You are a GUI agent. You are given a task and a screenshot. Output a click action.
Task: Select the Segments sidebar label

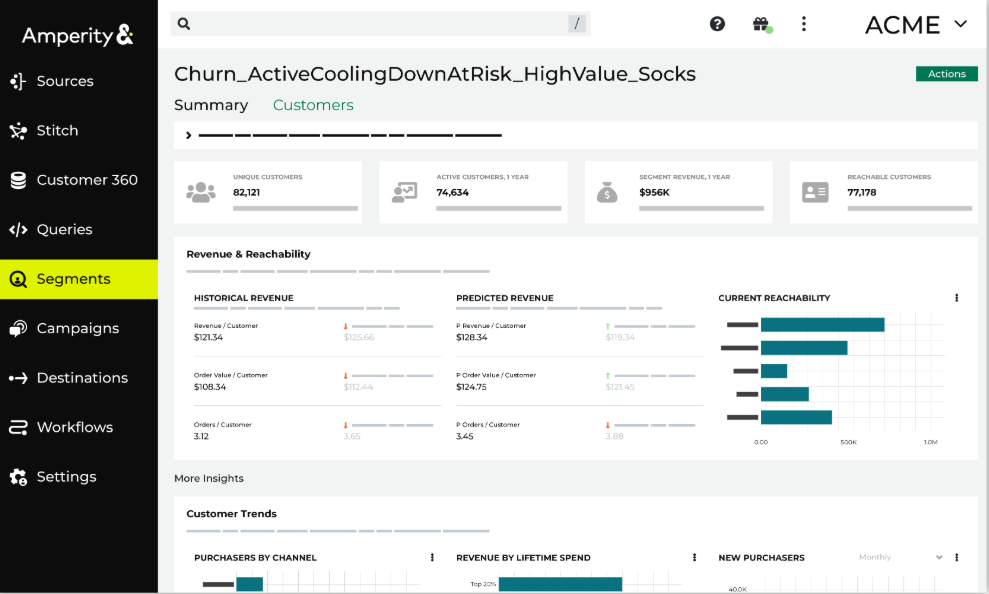(73, 279)
